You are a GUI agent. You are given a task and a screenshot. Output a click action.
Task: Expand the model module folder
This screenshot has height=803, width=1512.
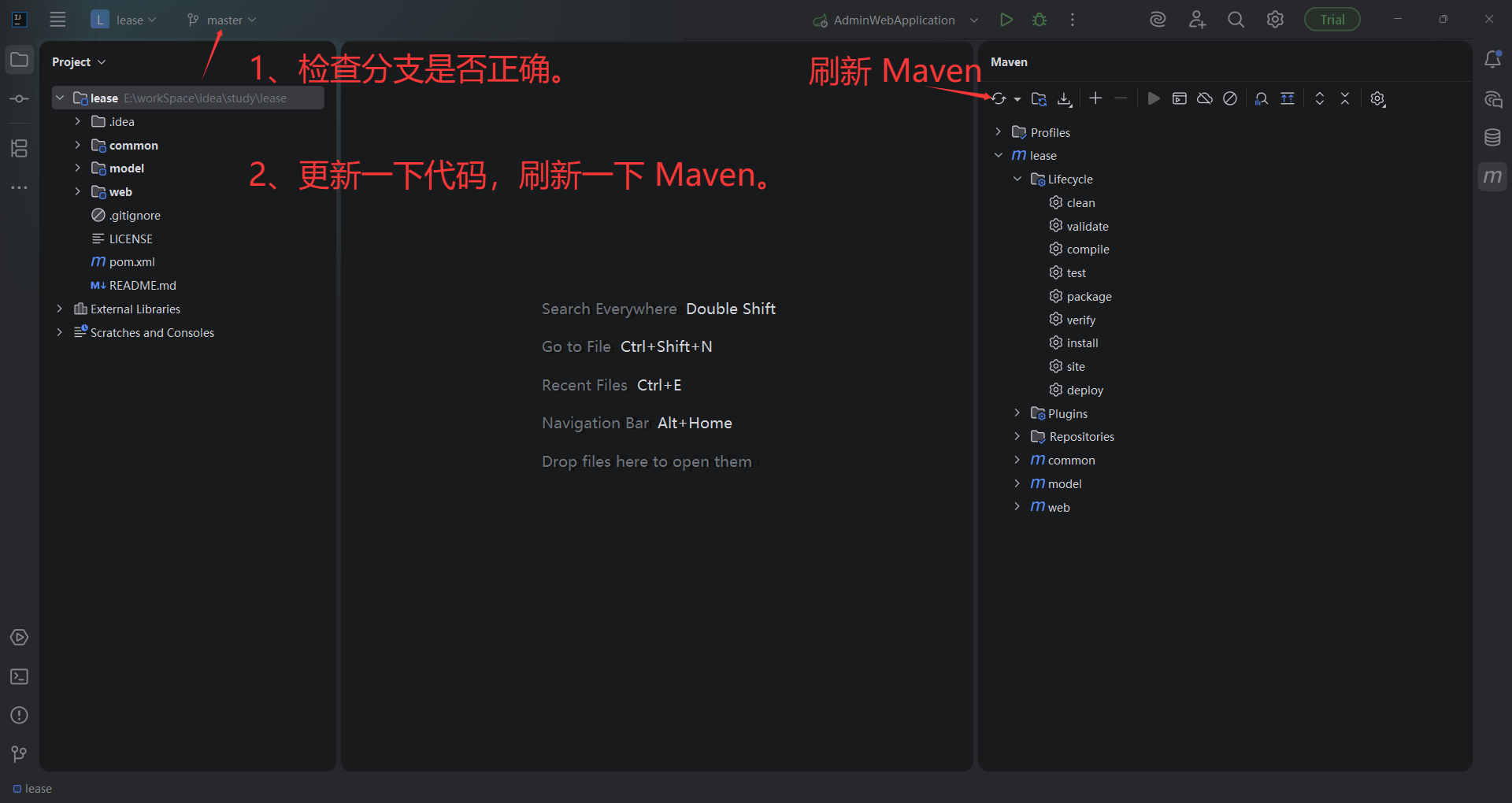[77, 168]
